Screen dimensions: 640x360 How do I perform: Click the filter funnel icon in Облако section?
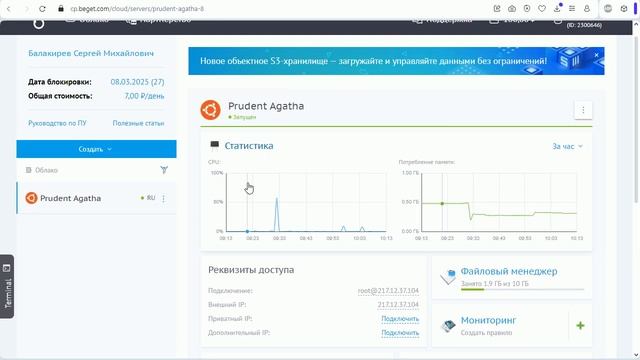click(164, 170)
